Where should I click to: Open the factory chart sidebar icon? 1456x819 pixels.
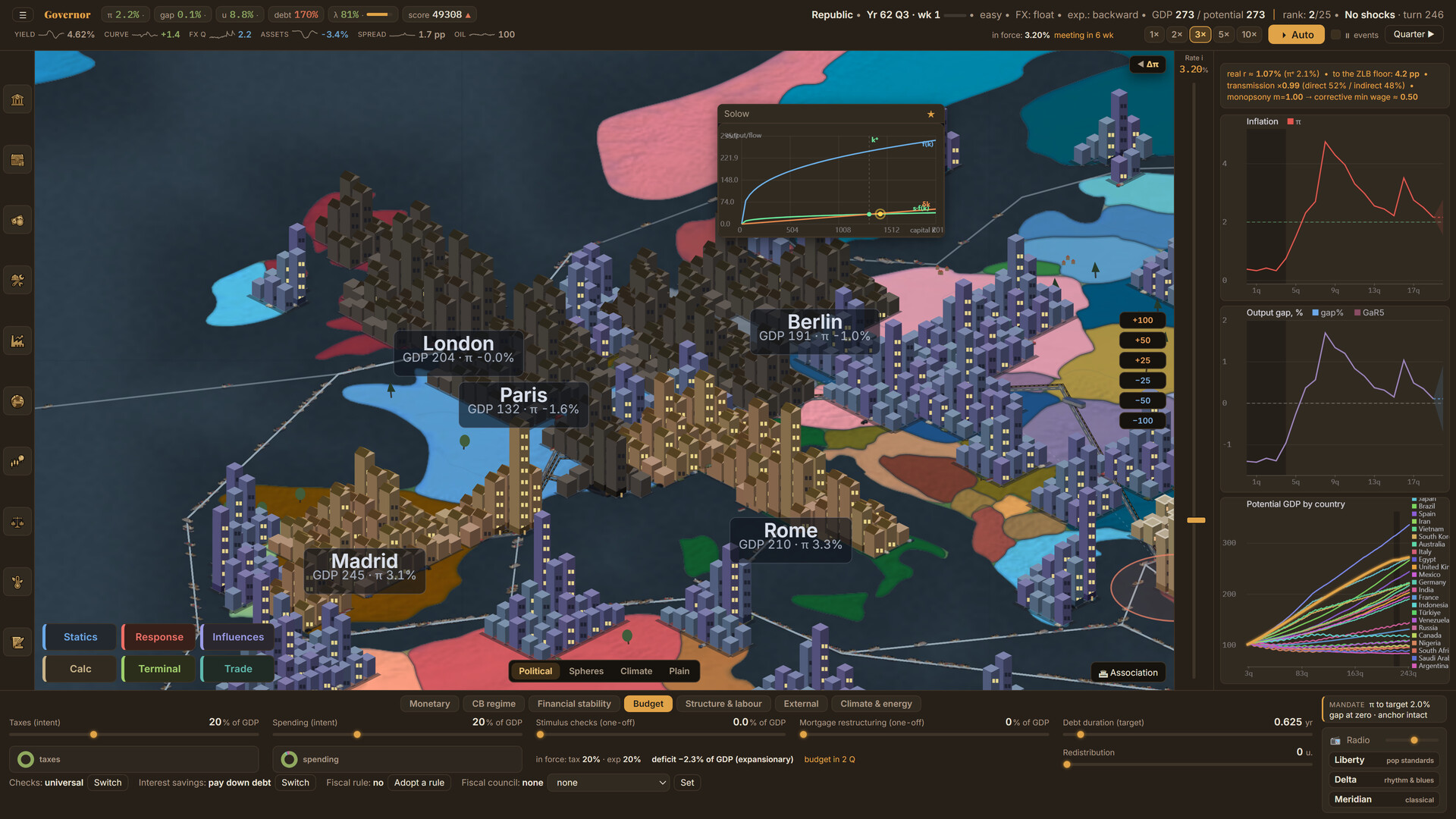17,341
